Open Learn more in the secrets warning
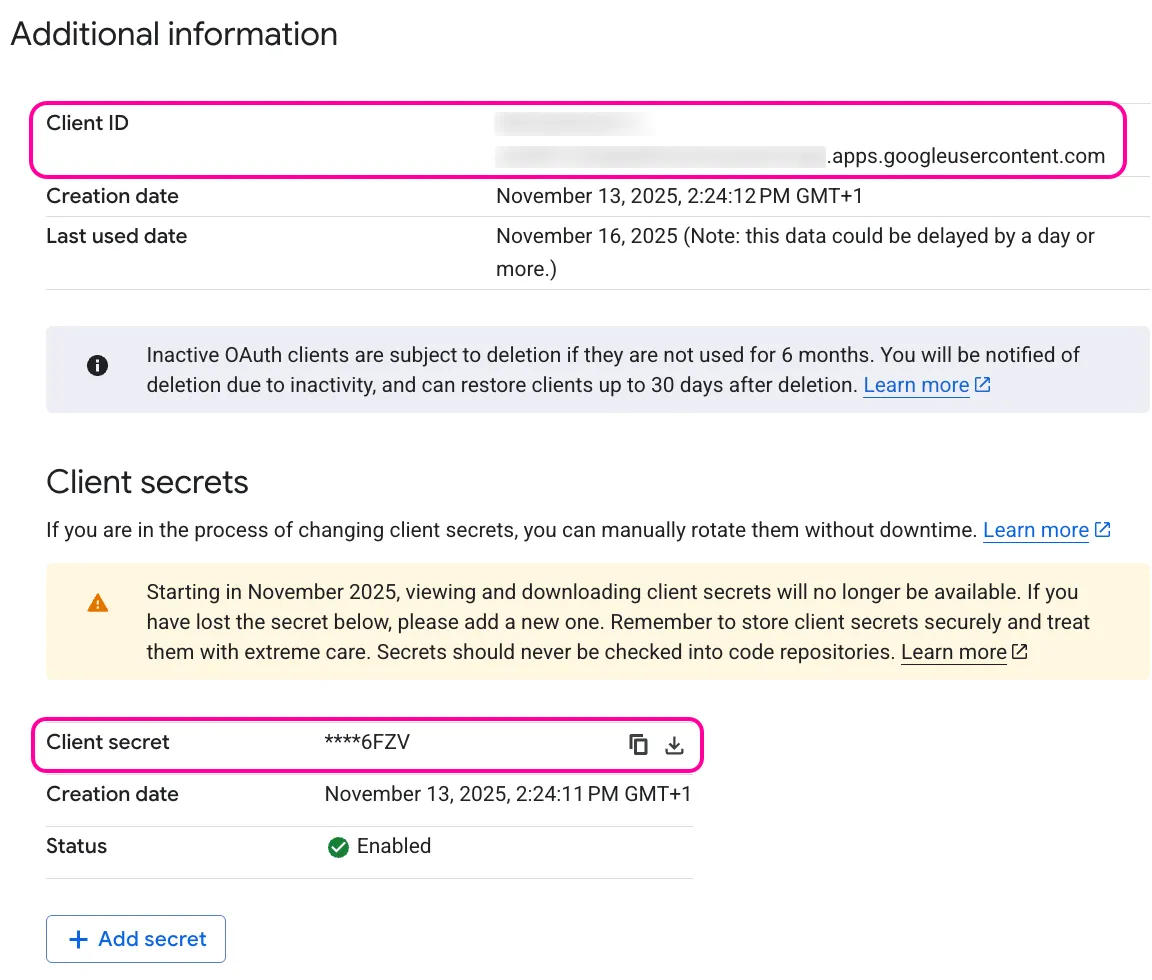The width and height of the screenshot is (1152, 980). coord(954,652)
